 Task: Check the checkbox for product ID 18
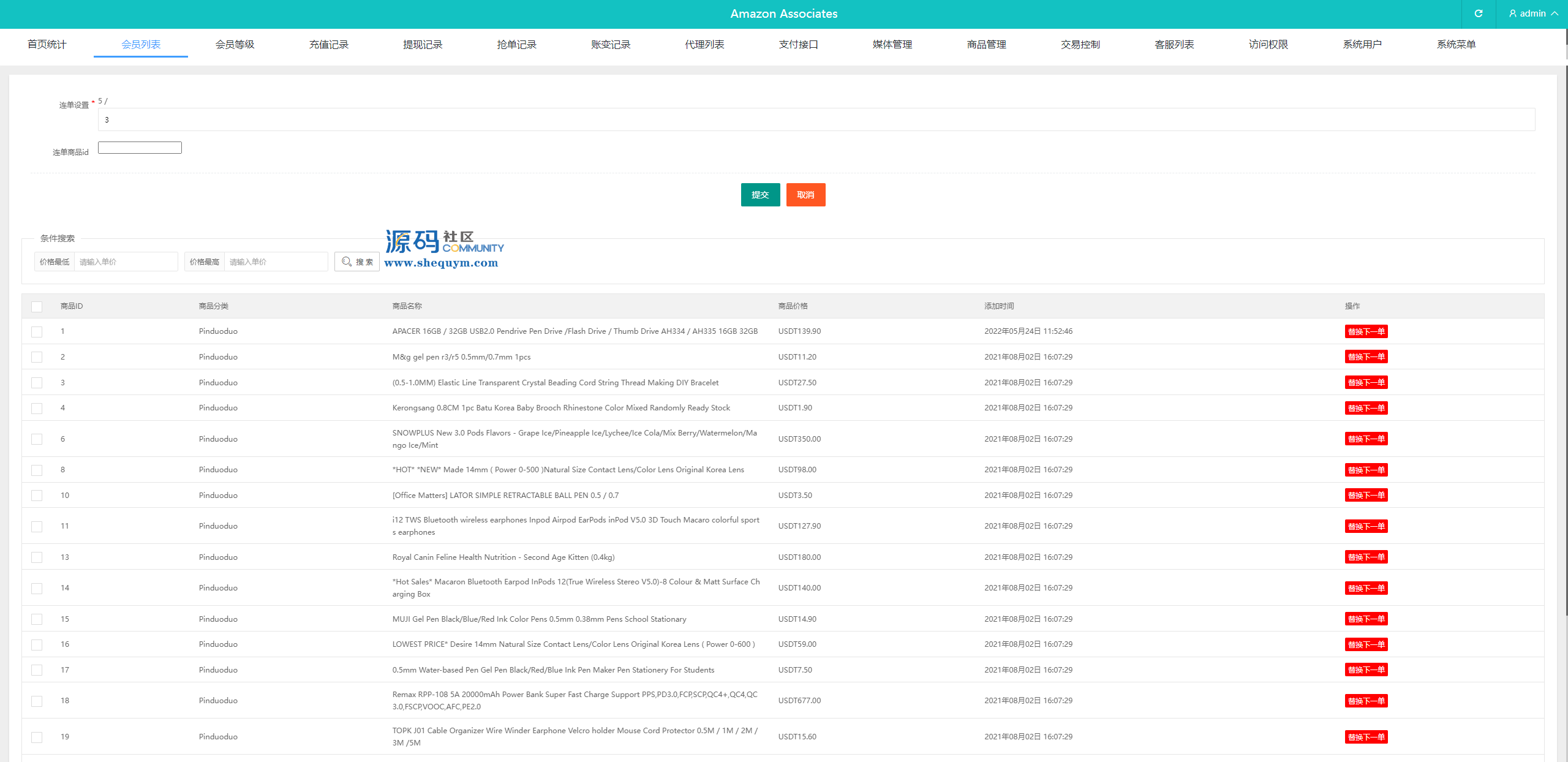37,701
